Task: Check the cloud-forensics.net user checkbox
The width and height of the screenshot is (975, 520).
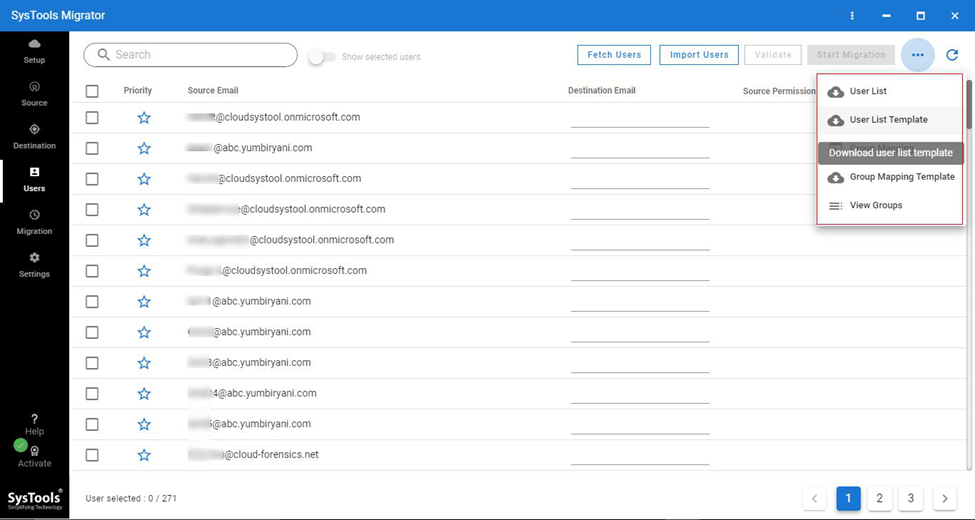Action: [92, 455]
